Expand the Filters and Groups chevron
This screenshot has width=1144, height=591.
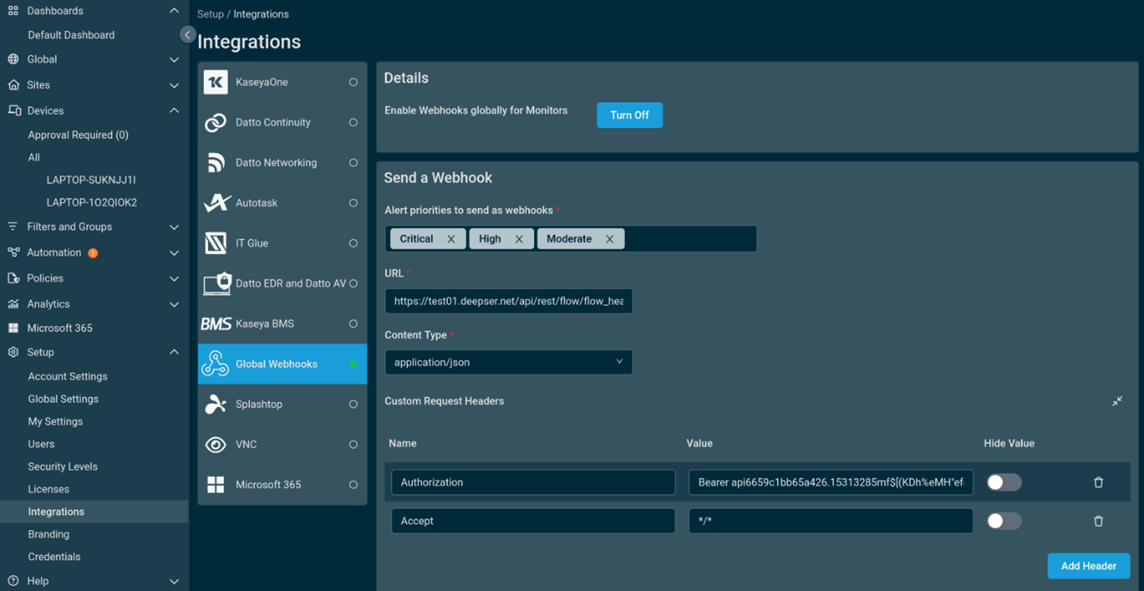174,227
